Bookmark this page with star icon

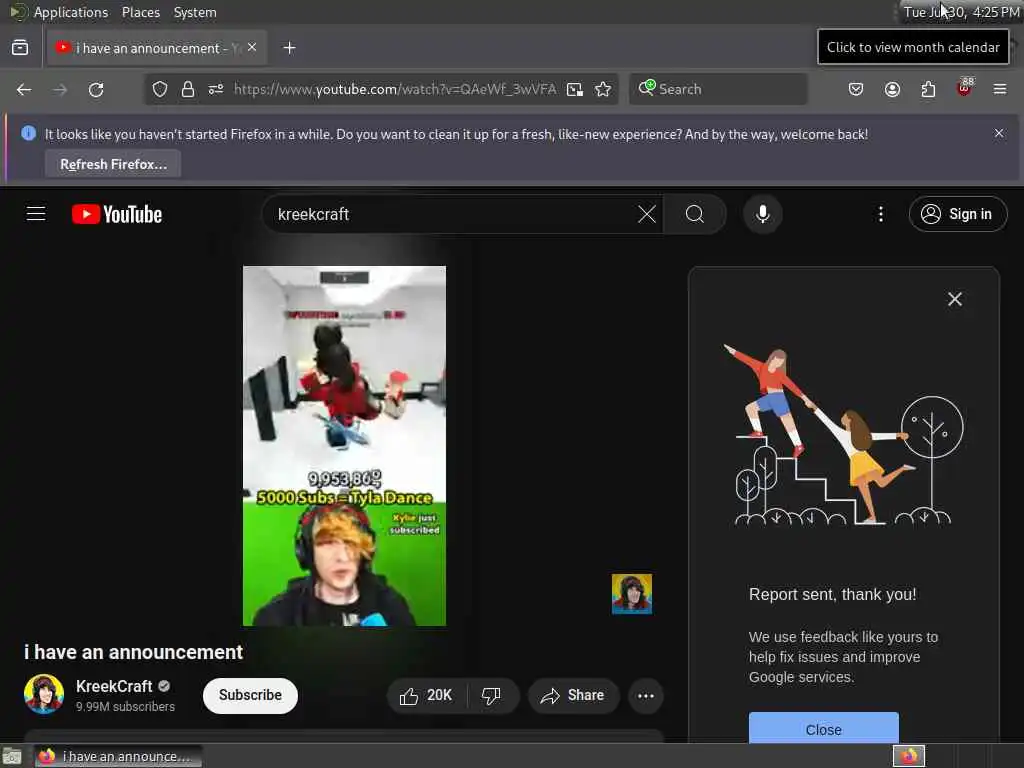point(603,89)
